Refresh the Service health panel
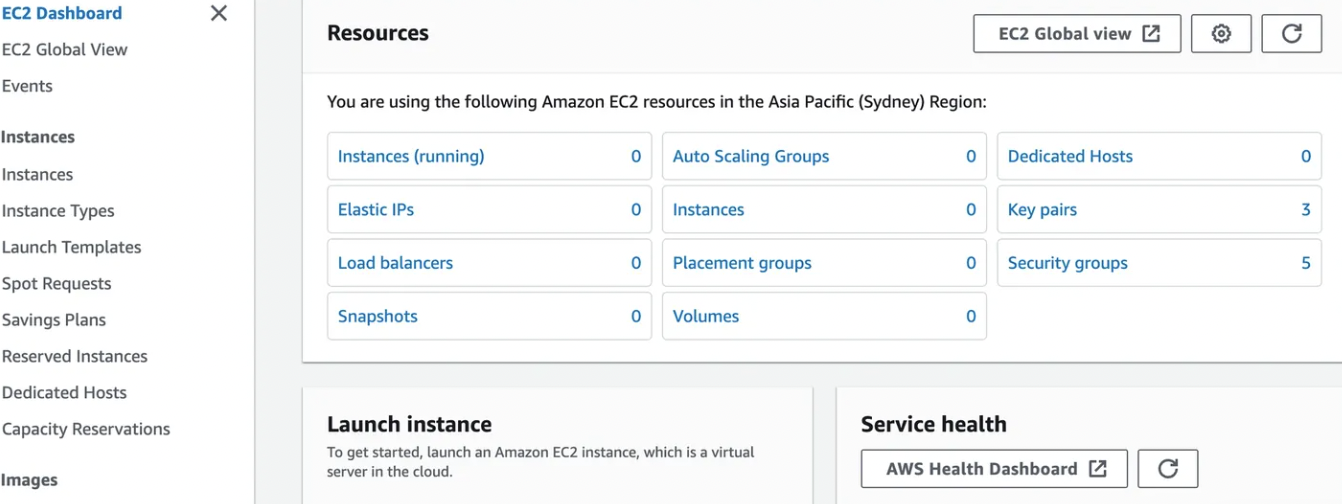Image resolution: width=1342 pixels, height=504 pixels. coord(1168,468)
